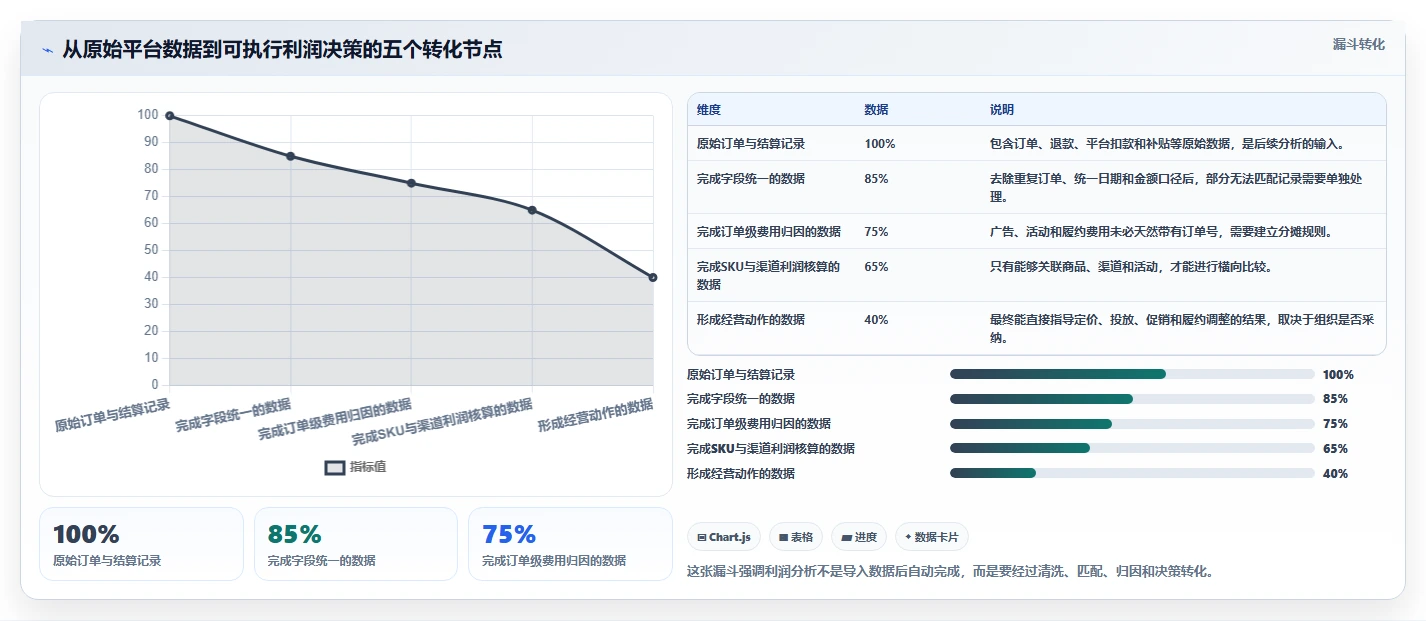The height and width of the screenshot is (621, 1426).
Task: Open the 85% 完成字段统一的数据 data card
Action: click(356, 544)
